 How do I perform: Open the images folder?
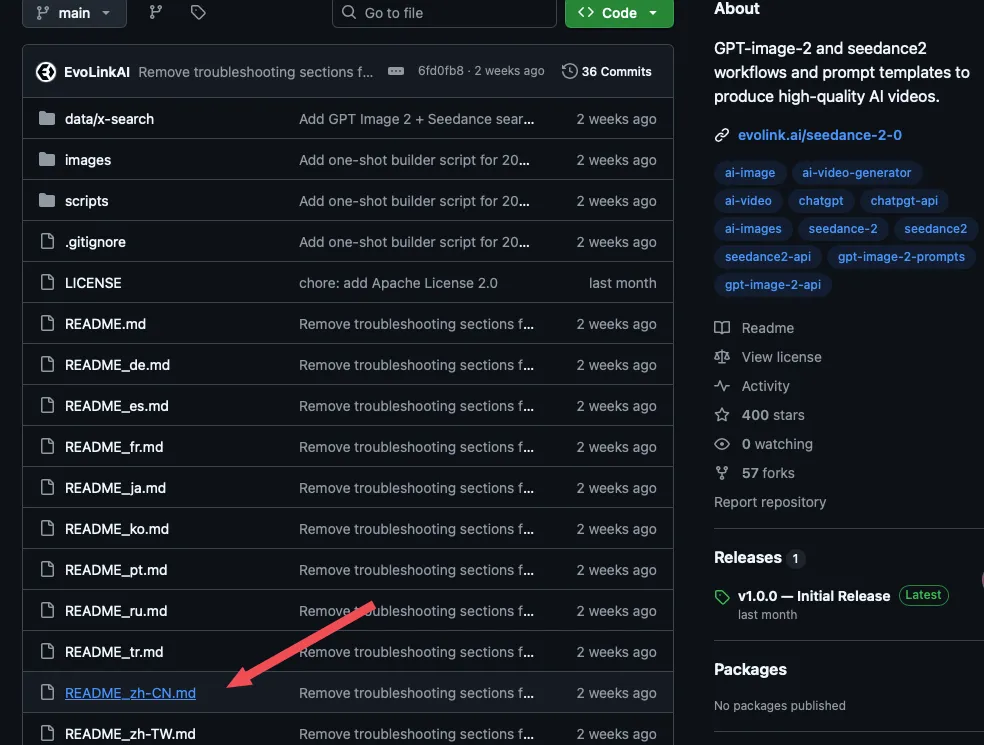pos(88,160)
